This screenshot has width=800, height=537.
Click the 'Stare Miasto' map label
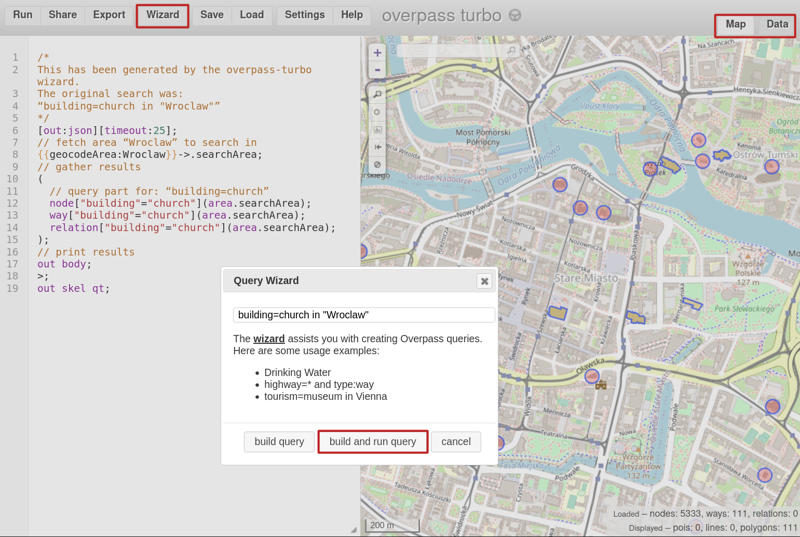(x=586, y=278)
